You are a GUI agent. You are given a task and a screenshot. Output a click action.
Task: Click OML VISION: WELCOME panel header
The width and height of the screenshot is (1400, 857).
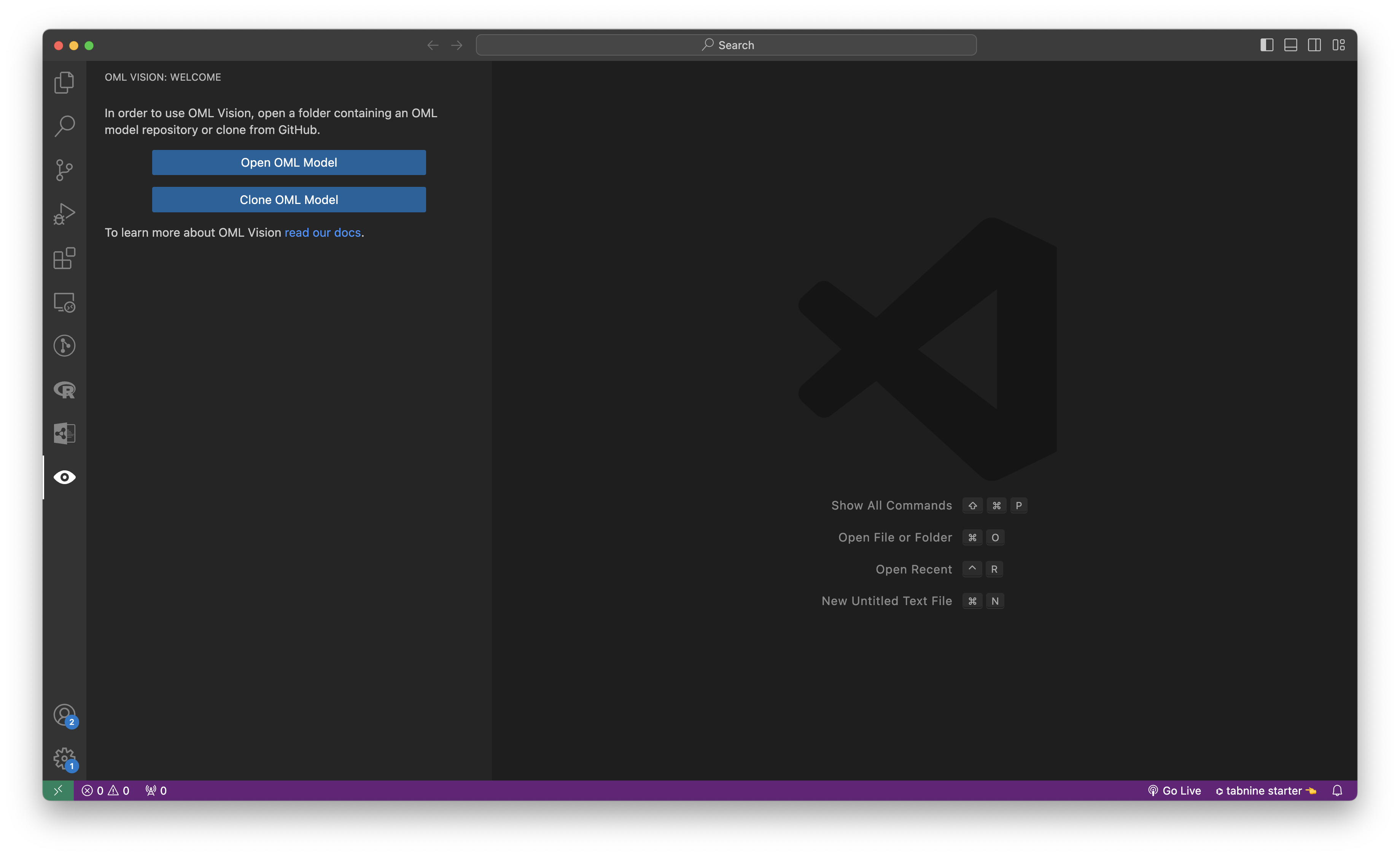click(162, 77)
